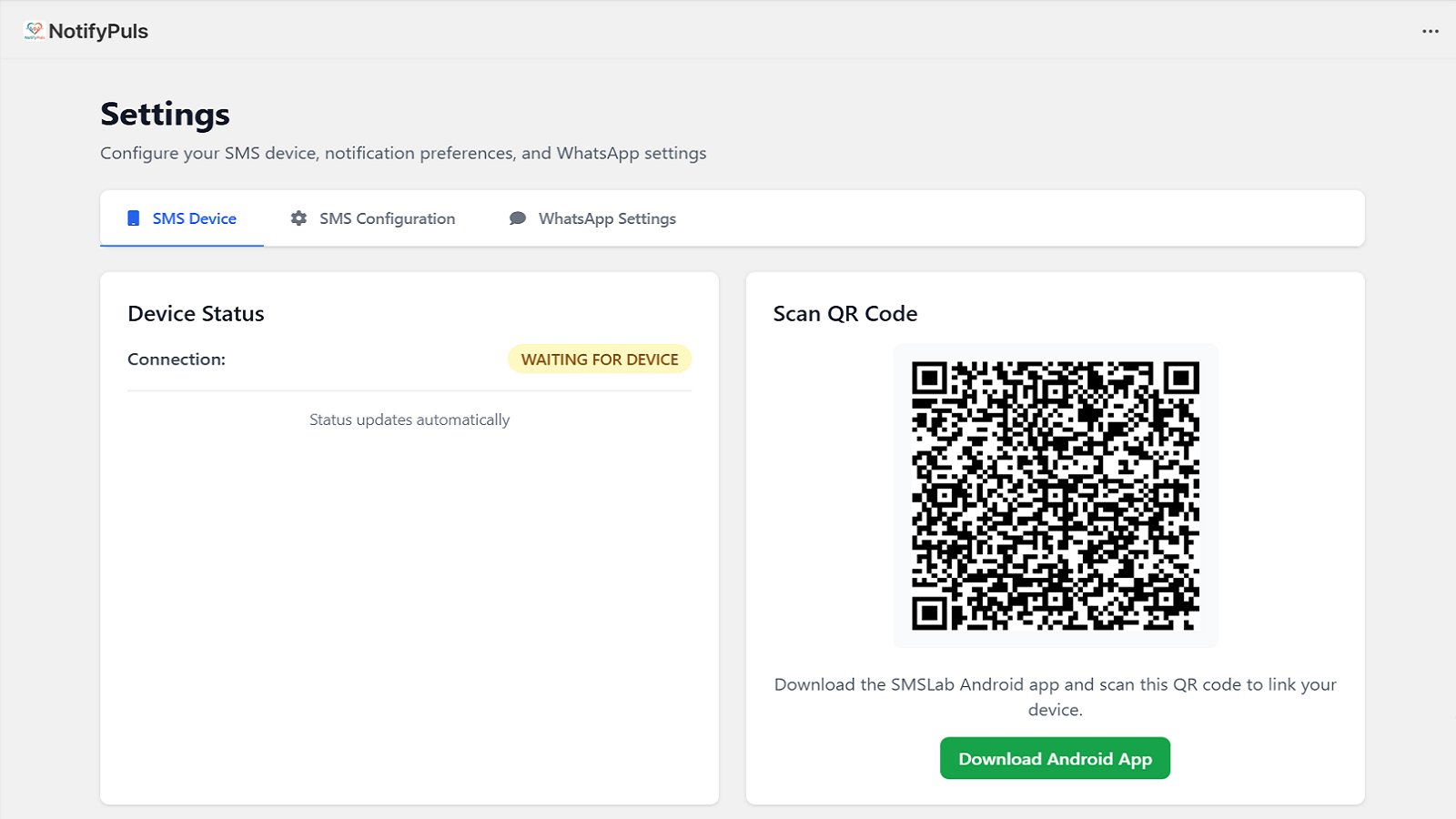Click the Connection: label
This screenshot has height=819, width=1456.
pyautogui.click(x=177, y=359)
